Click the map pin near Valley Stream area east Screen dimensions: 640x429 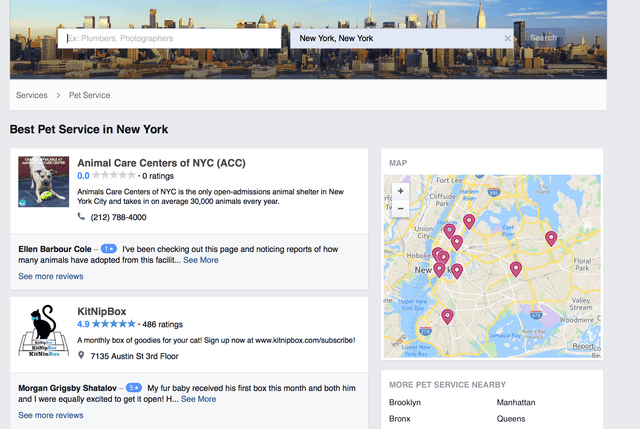551,238
